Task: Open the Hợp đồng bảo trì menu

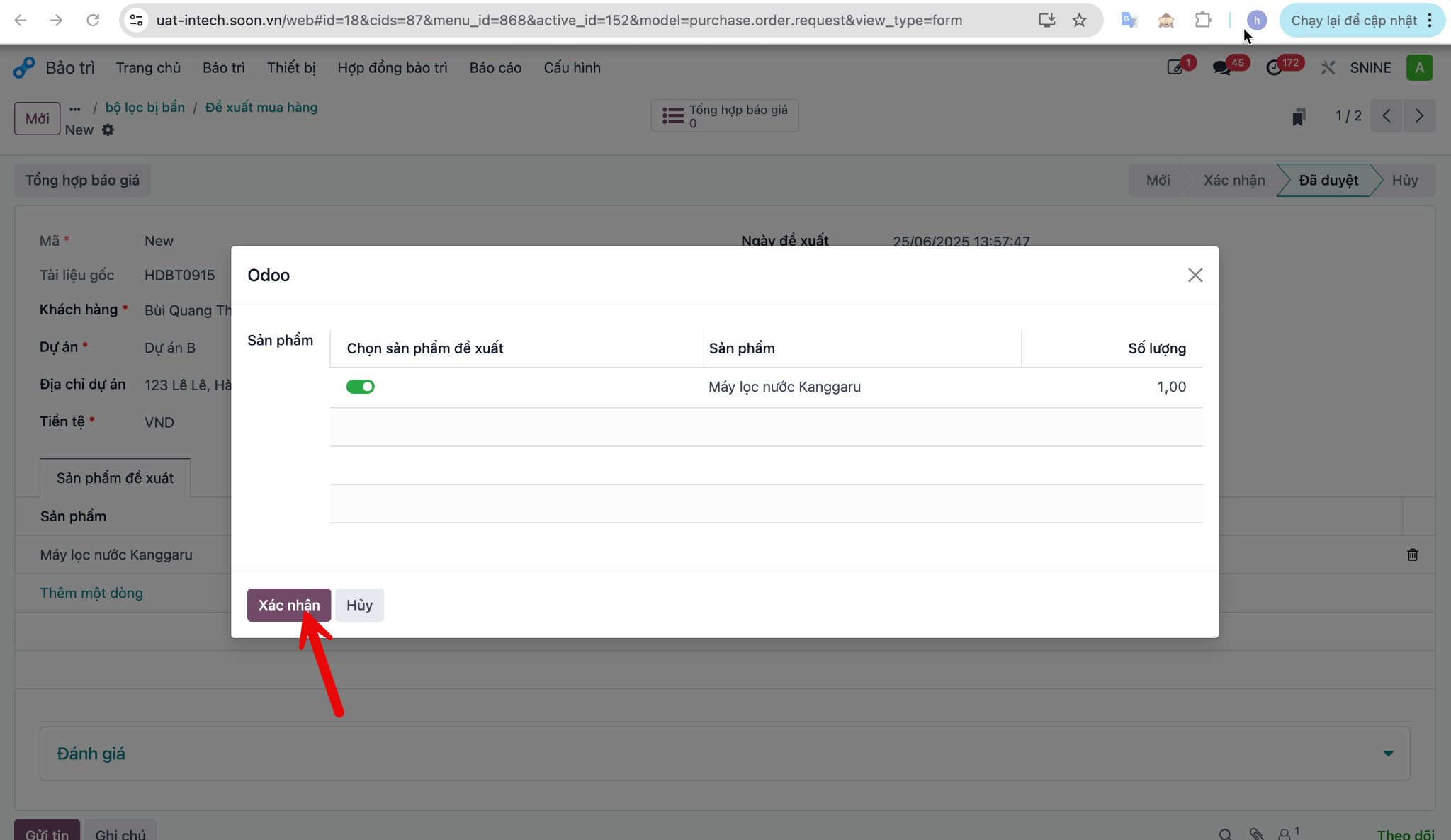Action: (393, 68)
